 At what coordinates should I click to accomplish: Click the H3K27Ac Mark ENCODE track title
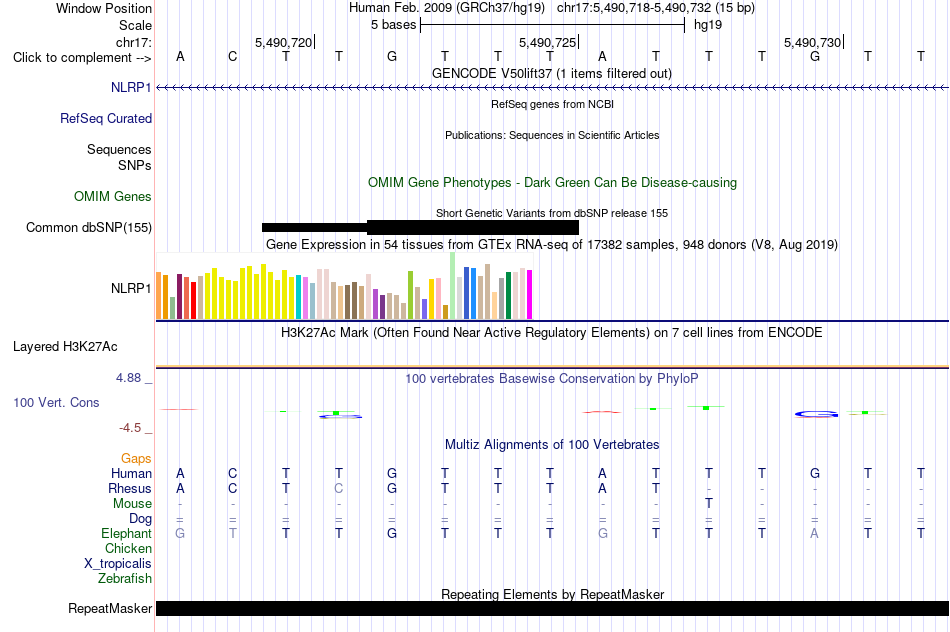(x=551, y=333)
